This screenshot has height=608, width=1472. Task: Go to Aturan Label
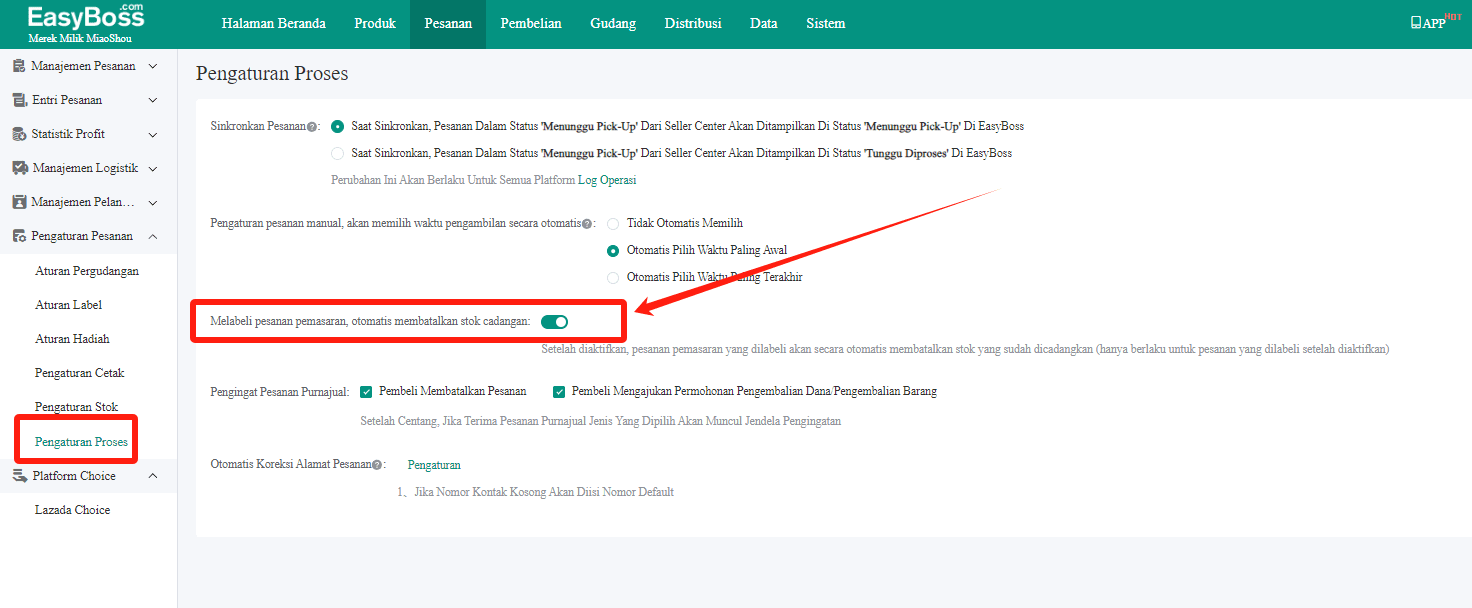click(69, 305)
